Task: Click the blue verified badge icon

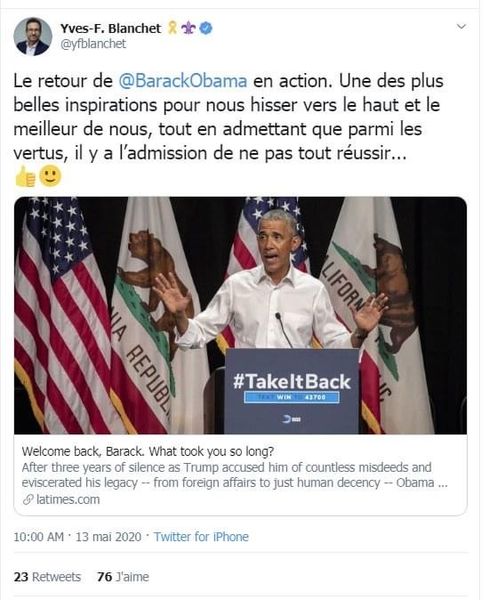Action: (x=206, y=28)
